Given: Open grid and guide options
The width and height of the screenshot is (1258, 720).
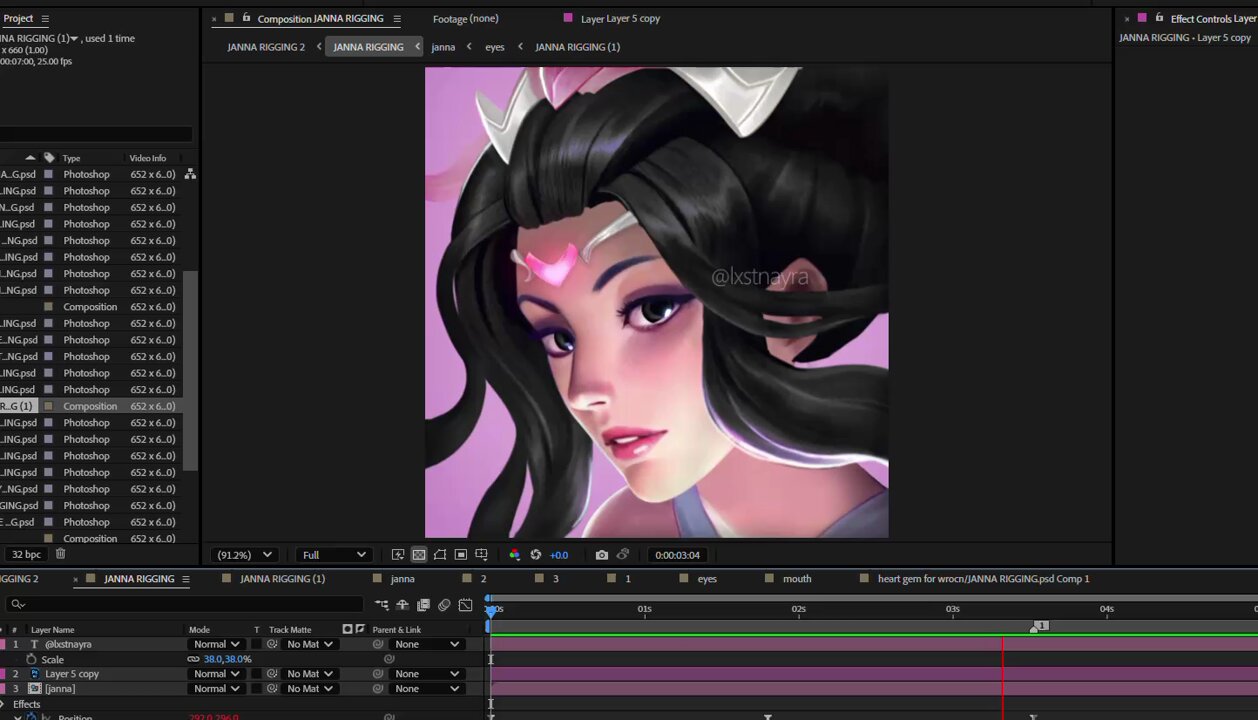Looking at the screenshot, I should click(x=482, y=555).
